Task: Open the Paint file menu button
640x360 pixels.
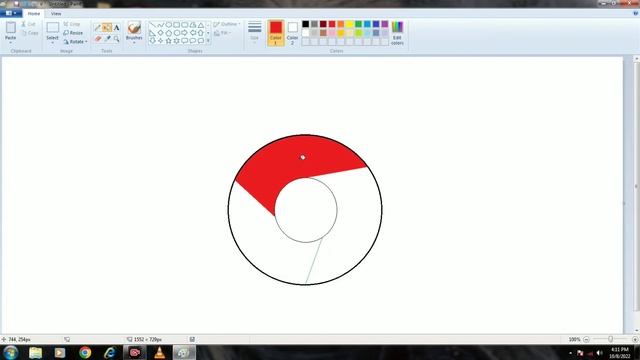Action: 11,13
